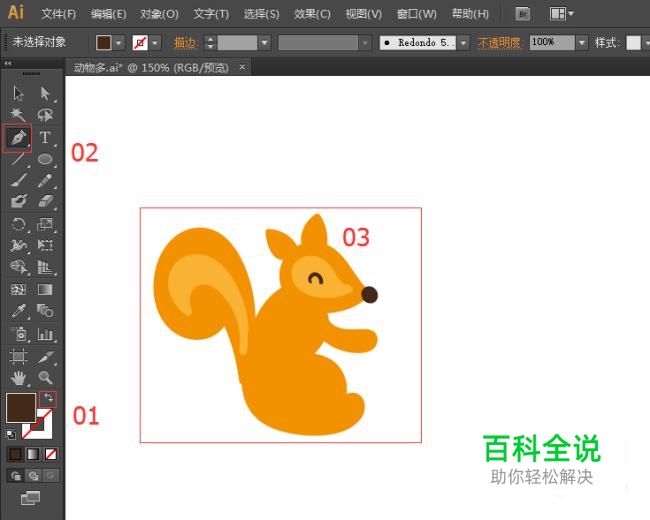Open the stroke weight dropdown

(x=264, y=42)
